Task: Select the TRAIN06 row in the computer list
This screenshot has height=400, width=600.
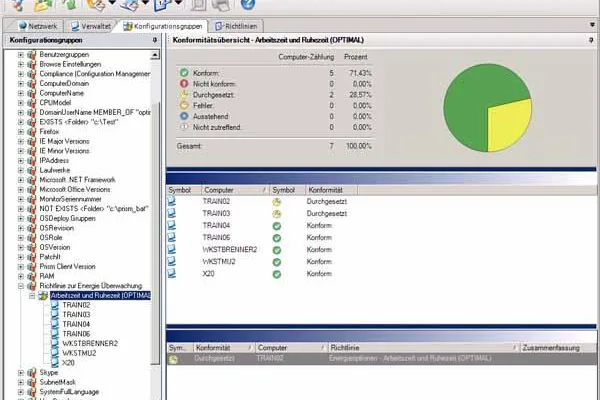Action: click(x=382, y=238)
